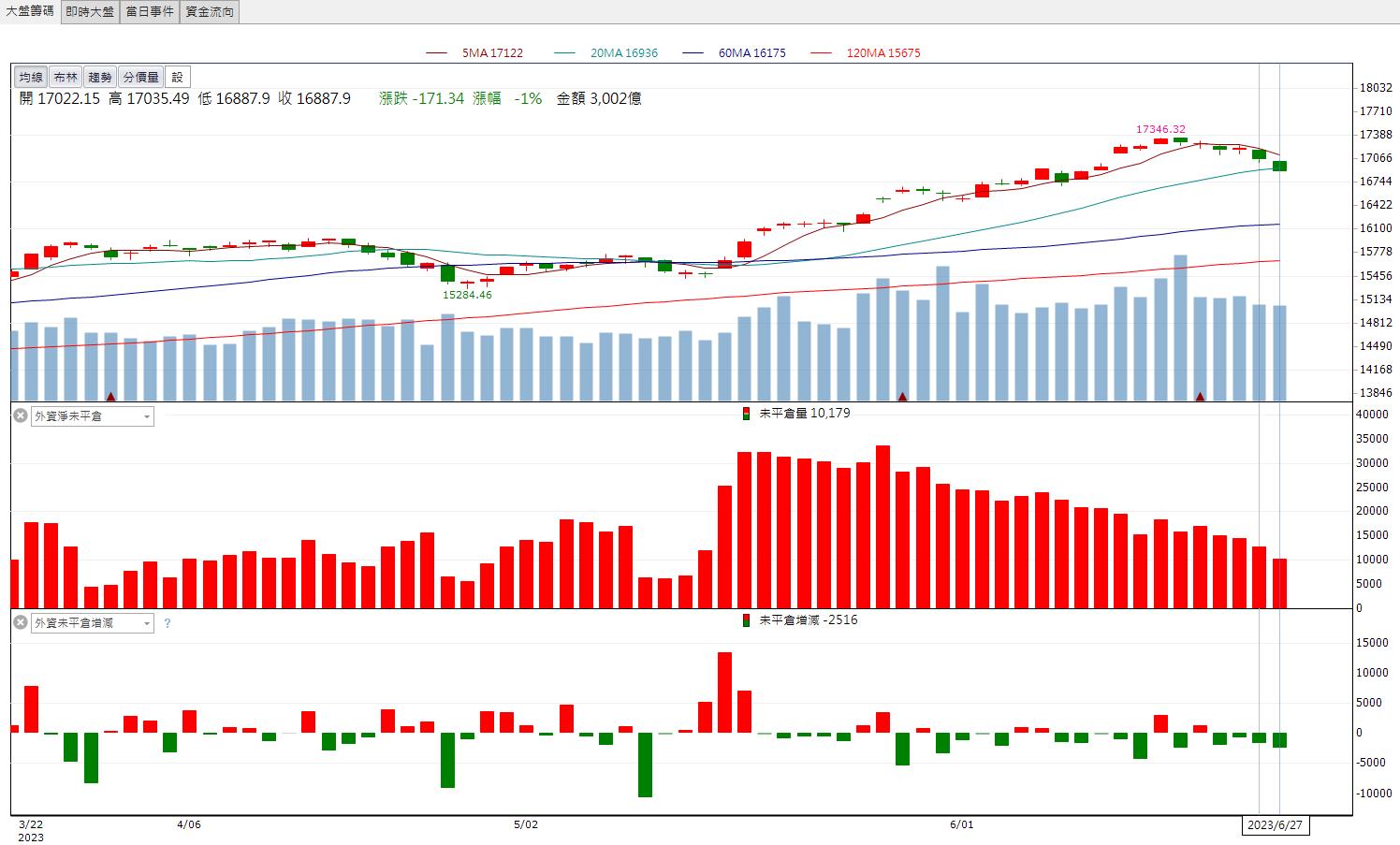
Task: Click the 未平倉量 10,179 readout
Action: (x=805, y=413)
